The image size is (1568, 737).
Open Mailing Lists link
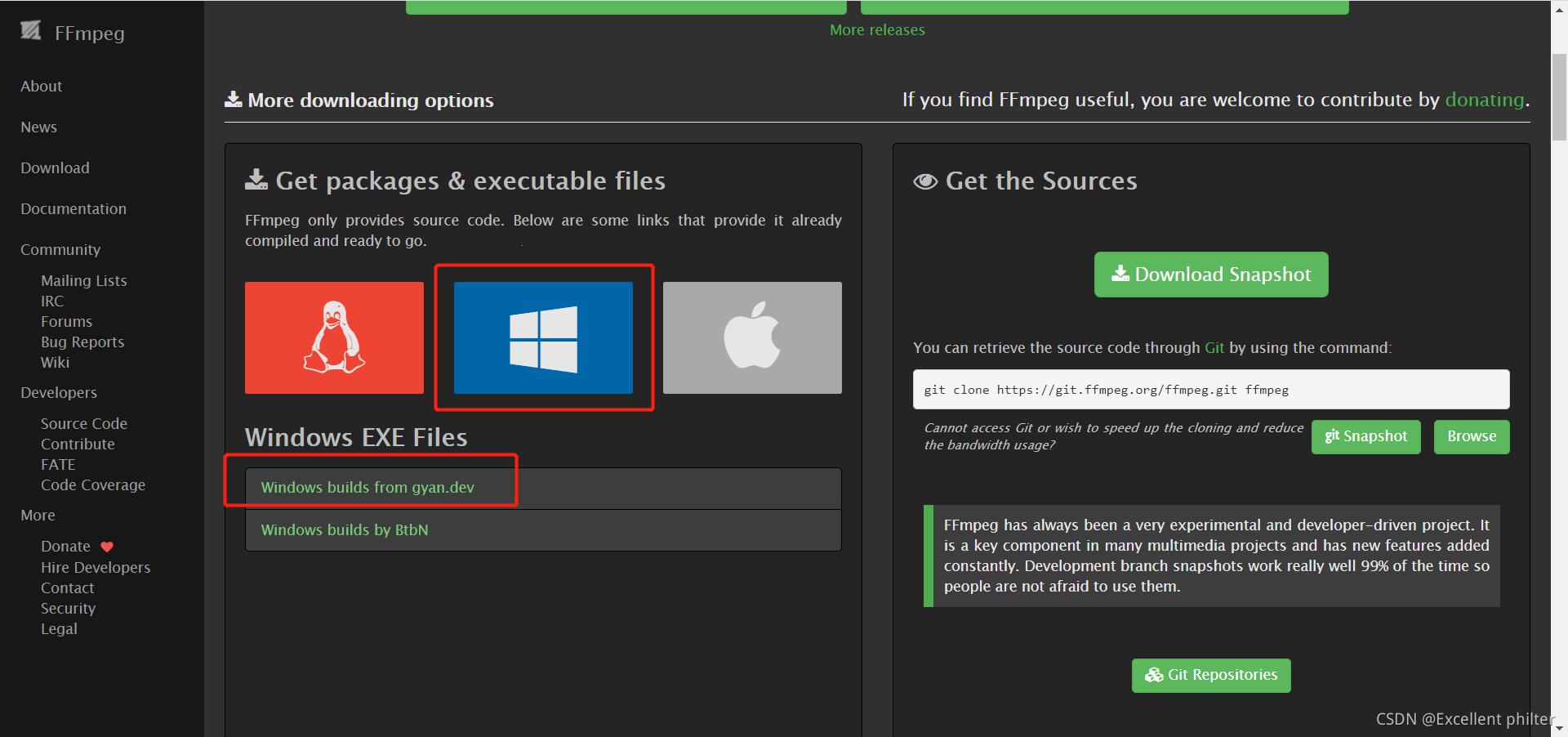point(84,280)
